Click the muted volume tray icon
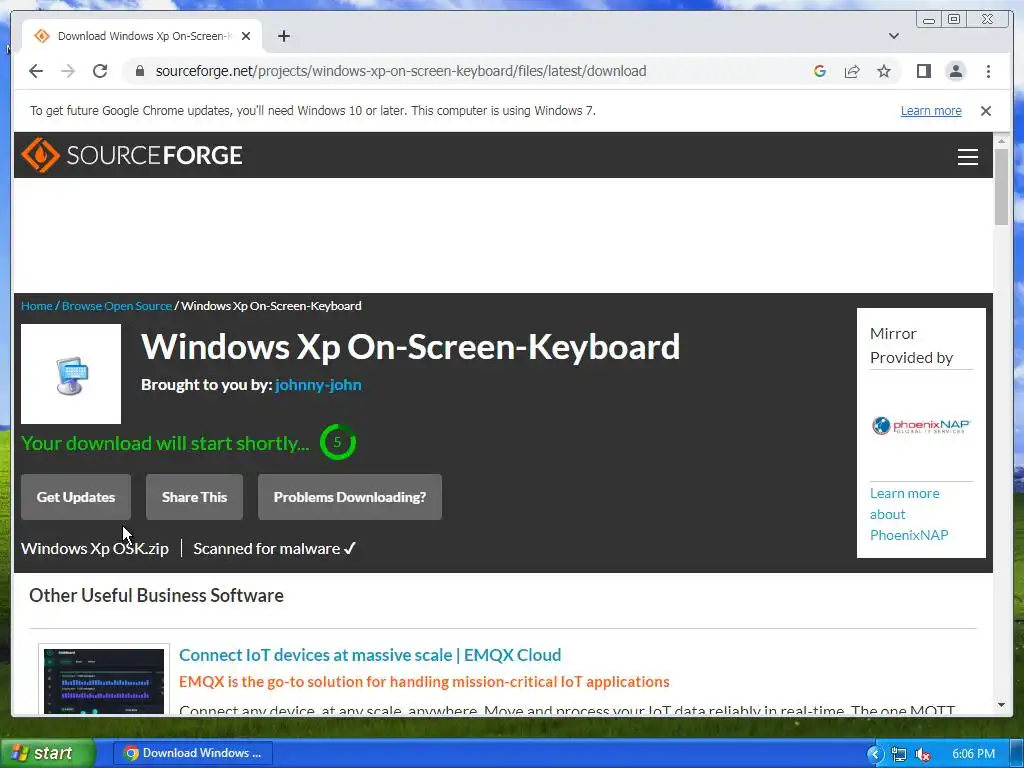The width and height of the screenshot is (1024, 768). (923, 754)
